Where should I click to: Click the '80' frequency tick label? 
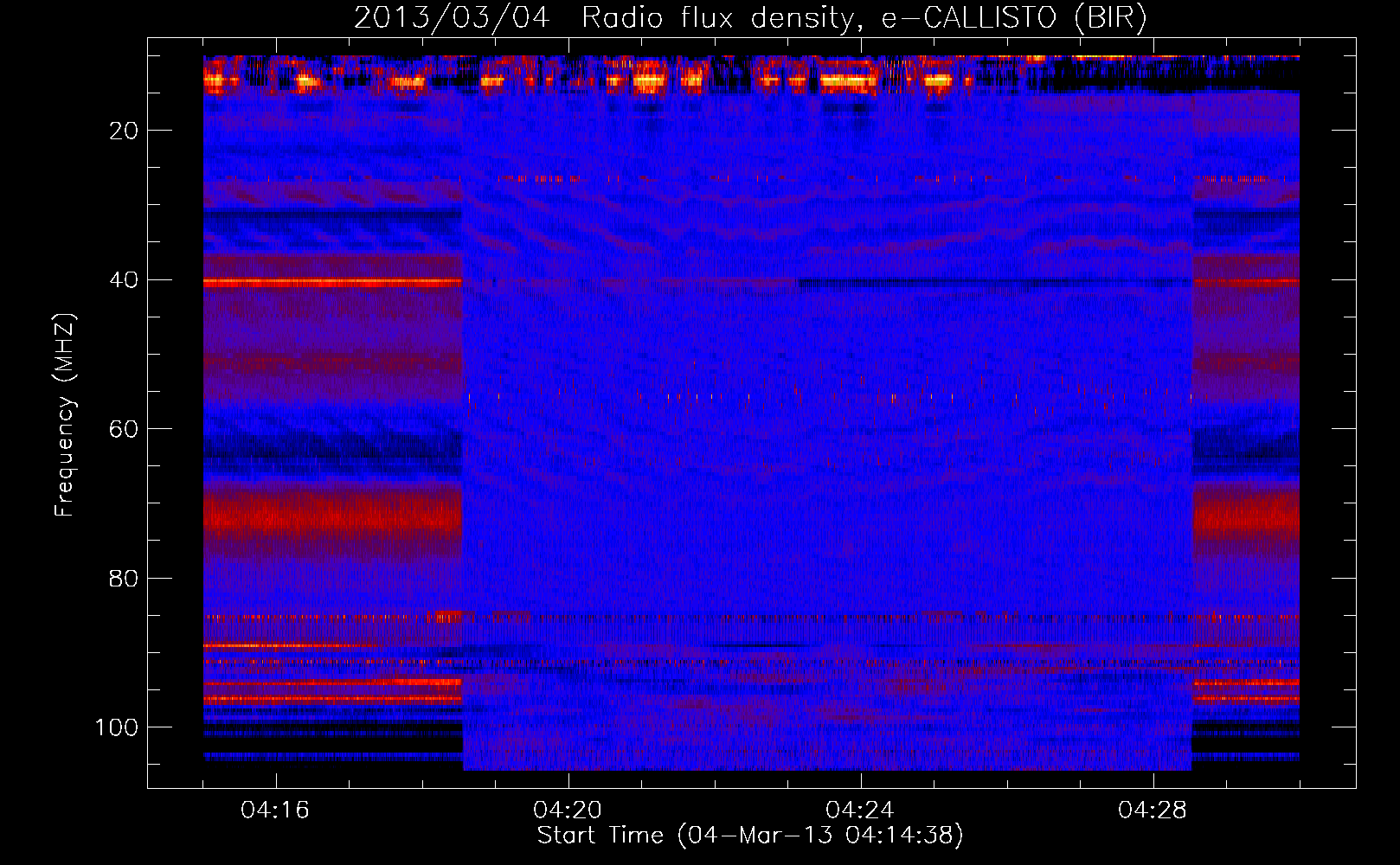124,579
